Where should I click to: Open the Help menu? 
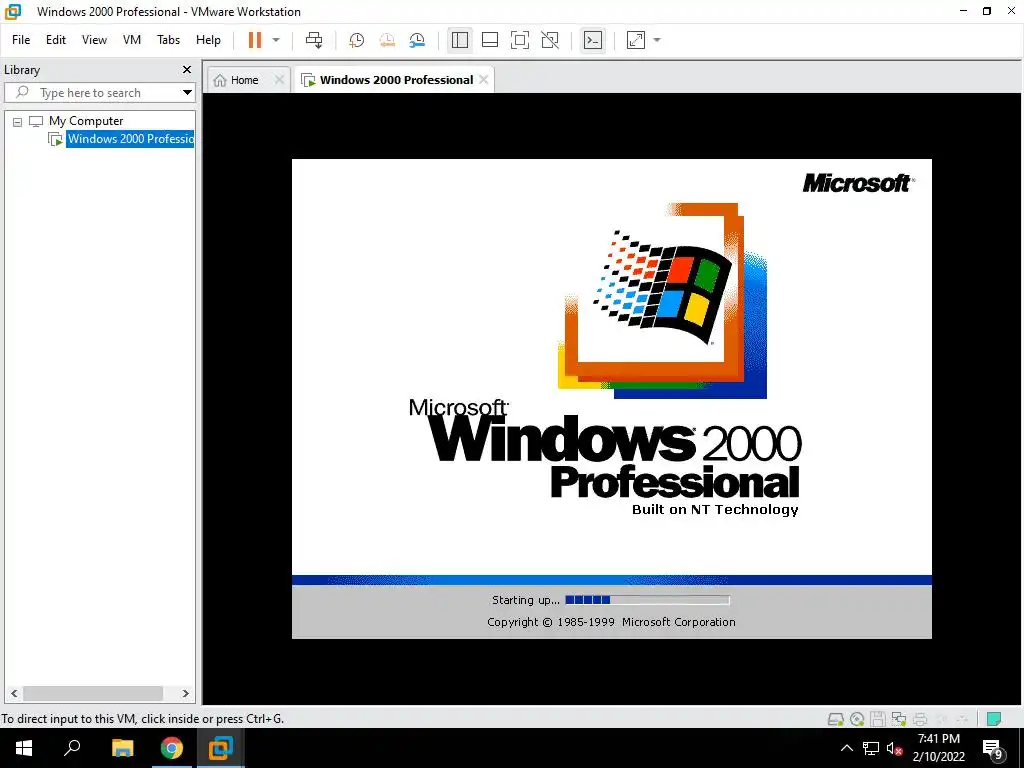click(208, 40)
